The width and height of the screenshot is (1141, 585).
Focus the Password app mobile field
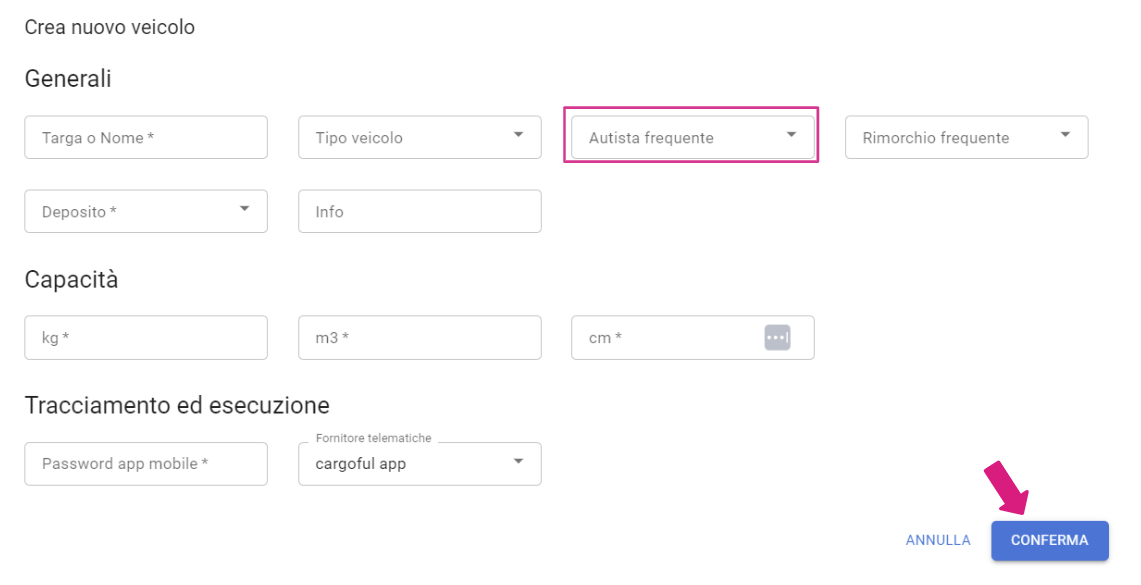pos(146,464)
